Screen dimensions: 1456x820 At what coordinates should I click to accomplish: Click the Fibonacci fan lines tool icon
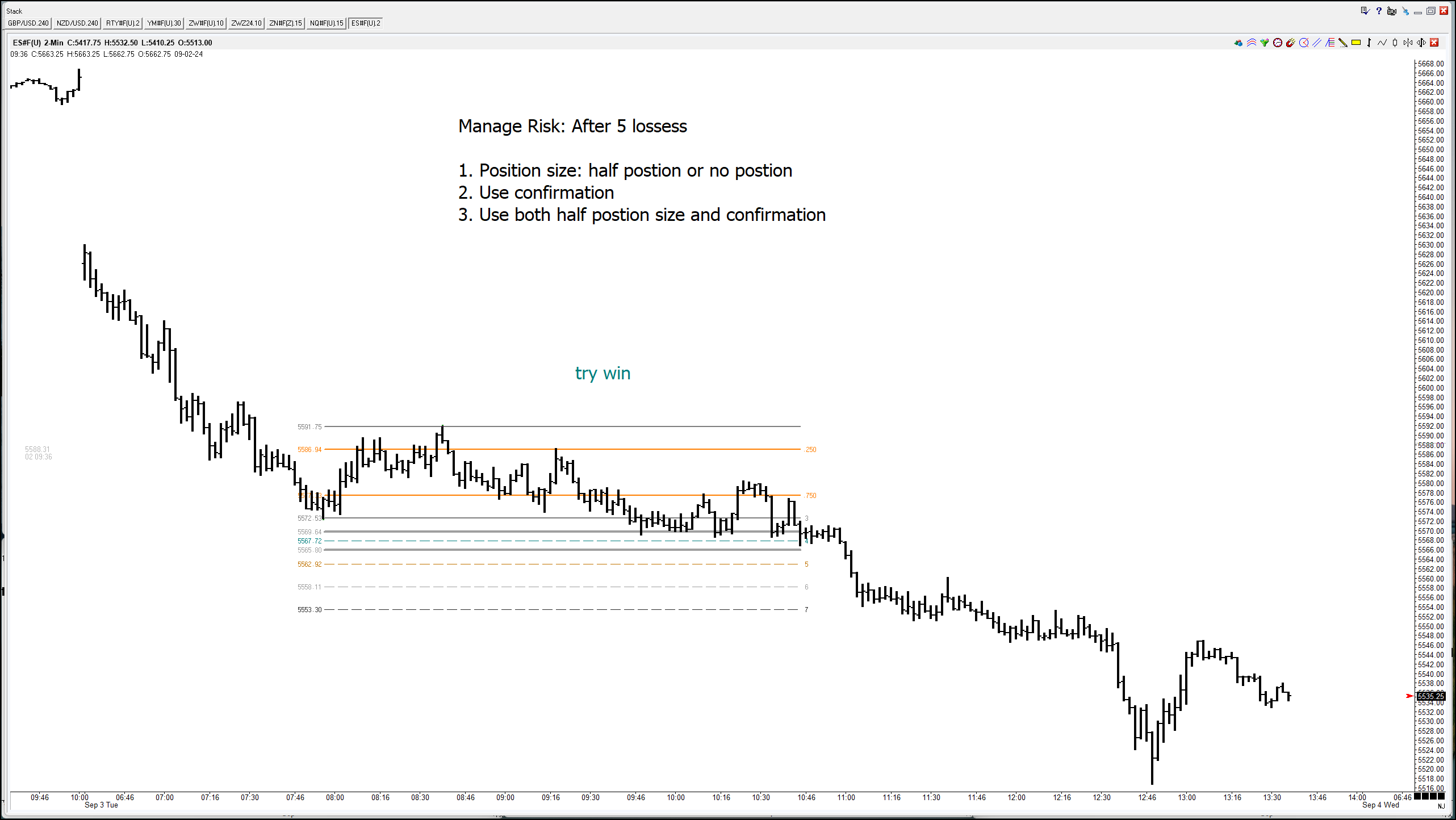(1330, 43)
